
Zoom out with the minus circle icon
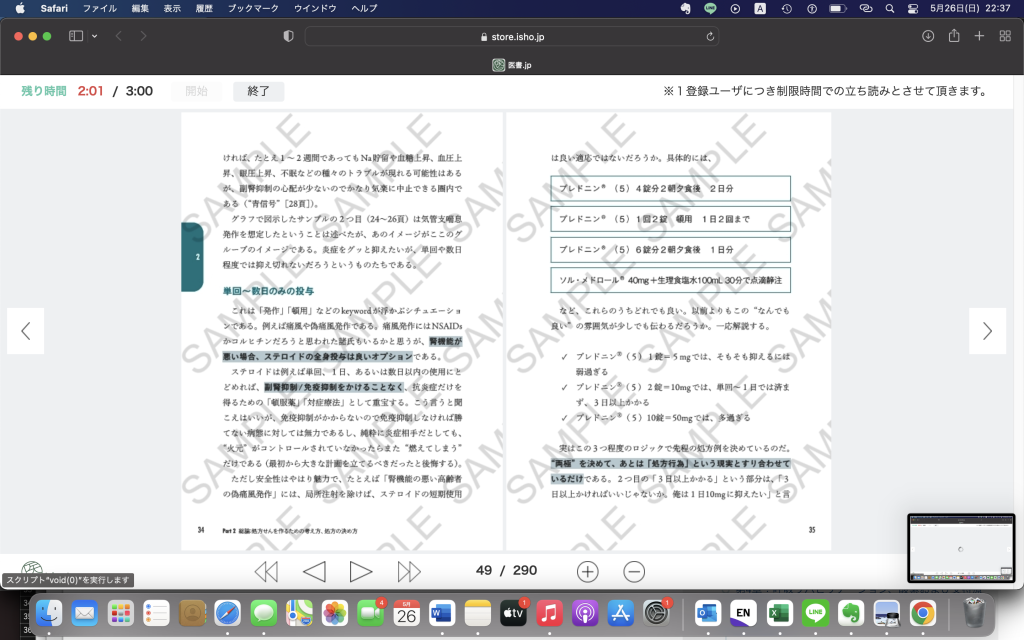(634, 571)
